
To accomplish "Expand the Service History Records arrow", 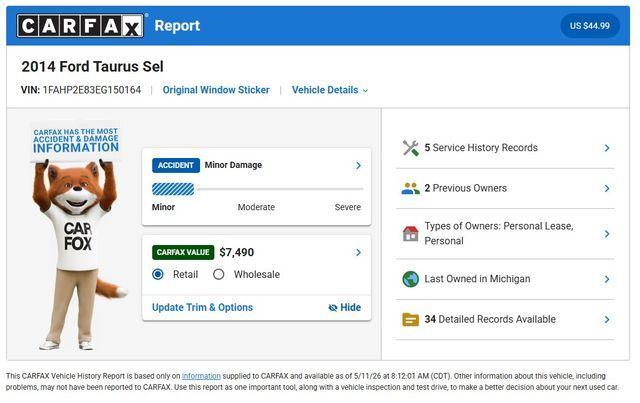I will (x=607, y=148).
